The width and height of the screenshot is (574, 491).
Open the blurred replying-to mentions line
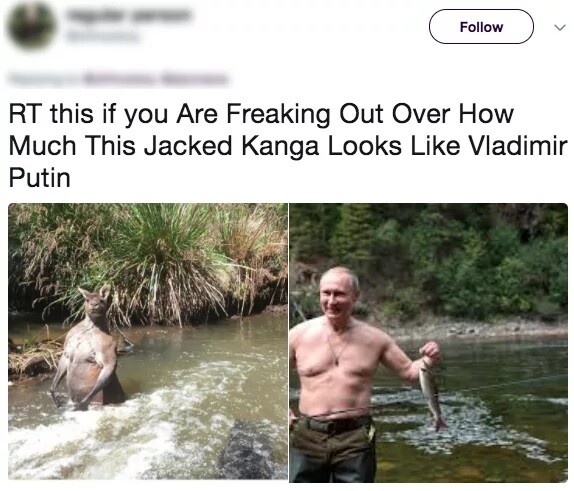(118, 79)
